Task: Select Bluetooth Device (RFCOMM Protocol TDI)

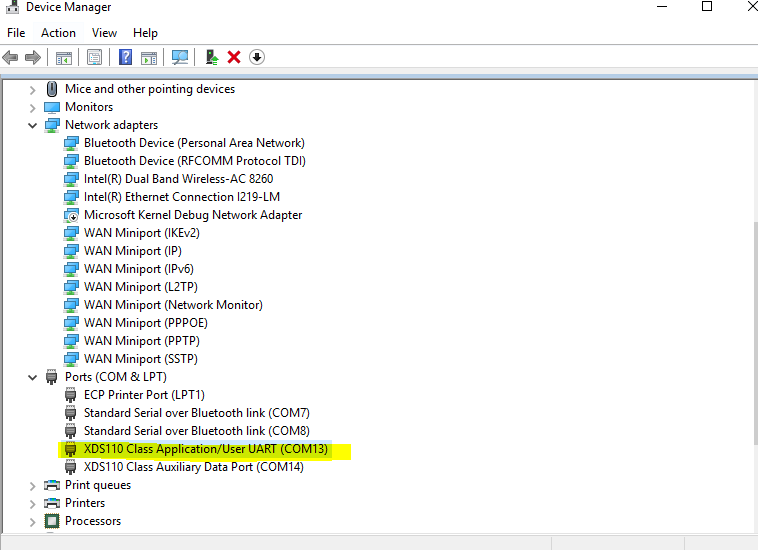Action: pos(195,161)
